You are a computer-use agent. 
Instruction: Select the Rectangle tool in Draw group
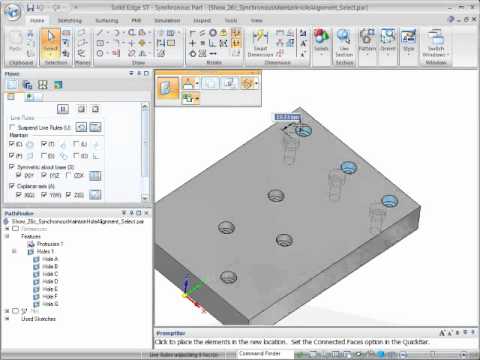tap(100, 43)
